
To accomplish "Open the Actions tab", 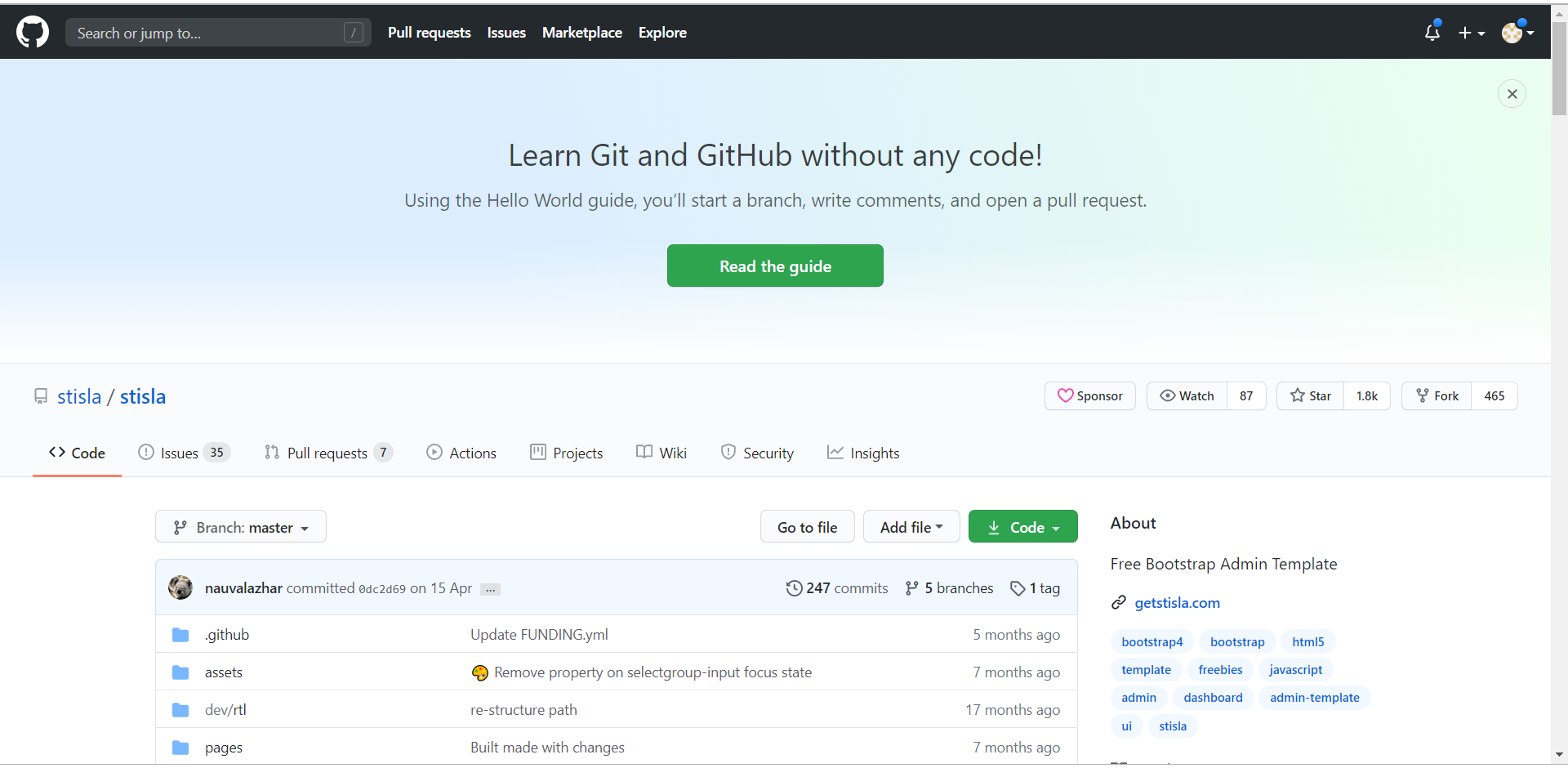I will coord(461,453).
